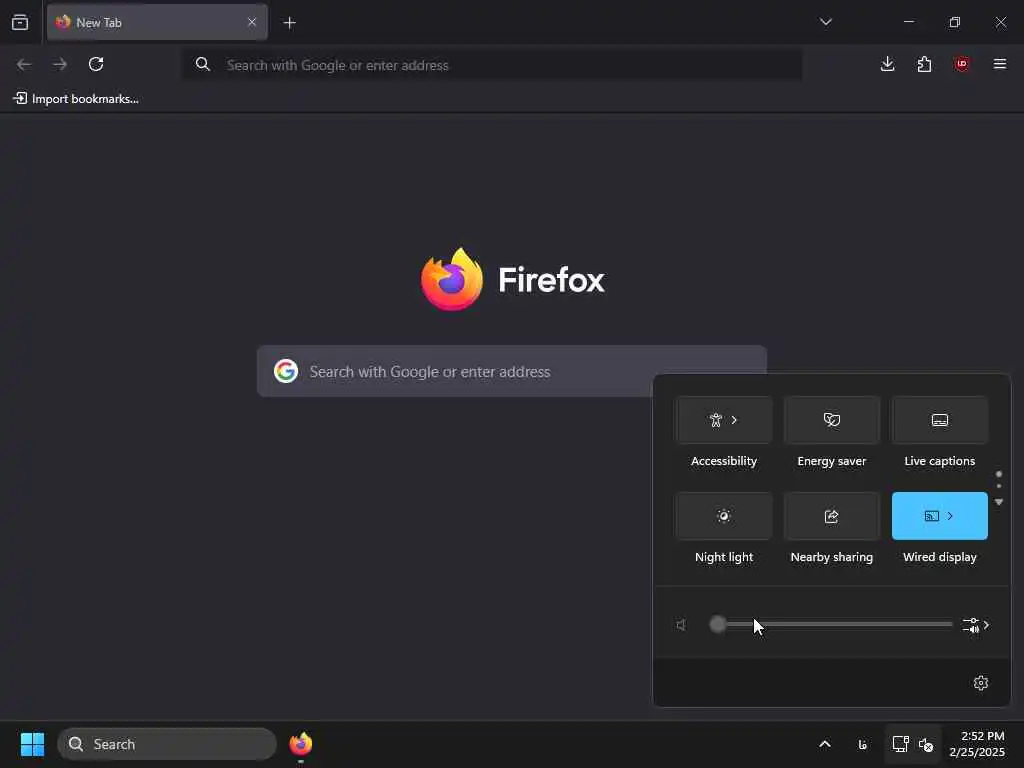
Task: Click the address bar magnifier icon
Action: (x=202, y=64)
